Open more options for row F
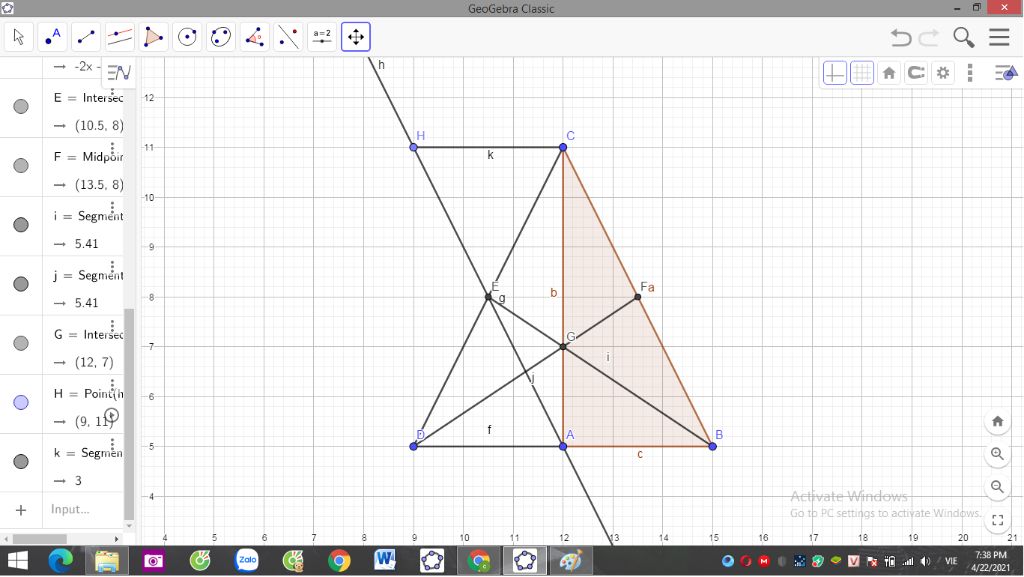Screen dimensions: 1024x577 point(112,149)
